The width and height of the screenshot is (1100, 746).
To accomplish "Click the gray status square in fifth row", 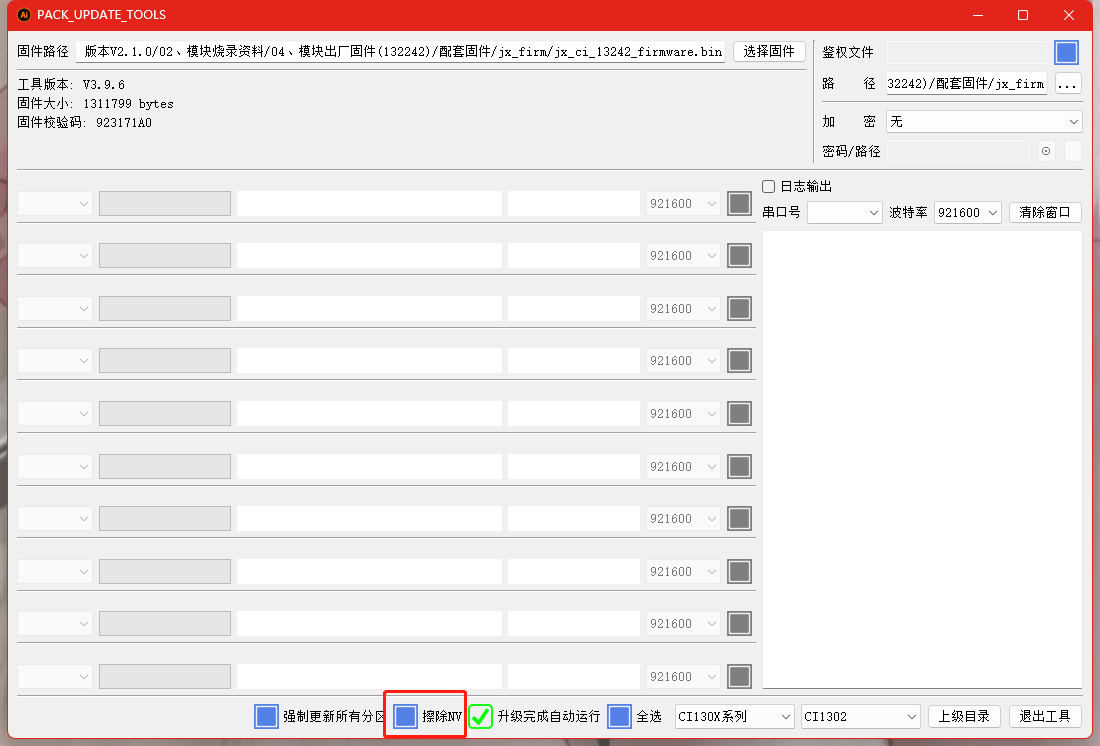I will coord(739,413).
